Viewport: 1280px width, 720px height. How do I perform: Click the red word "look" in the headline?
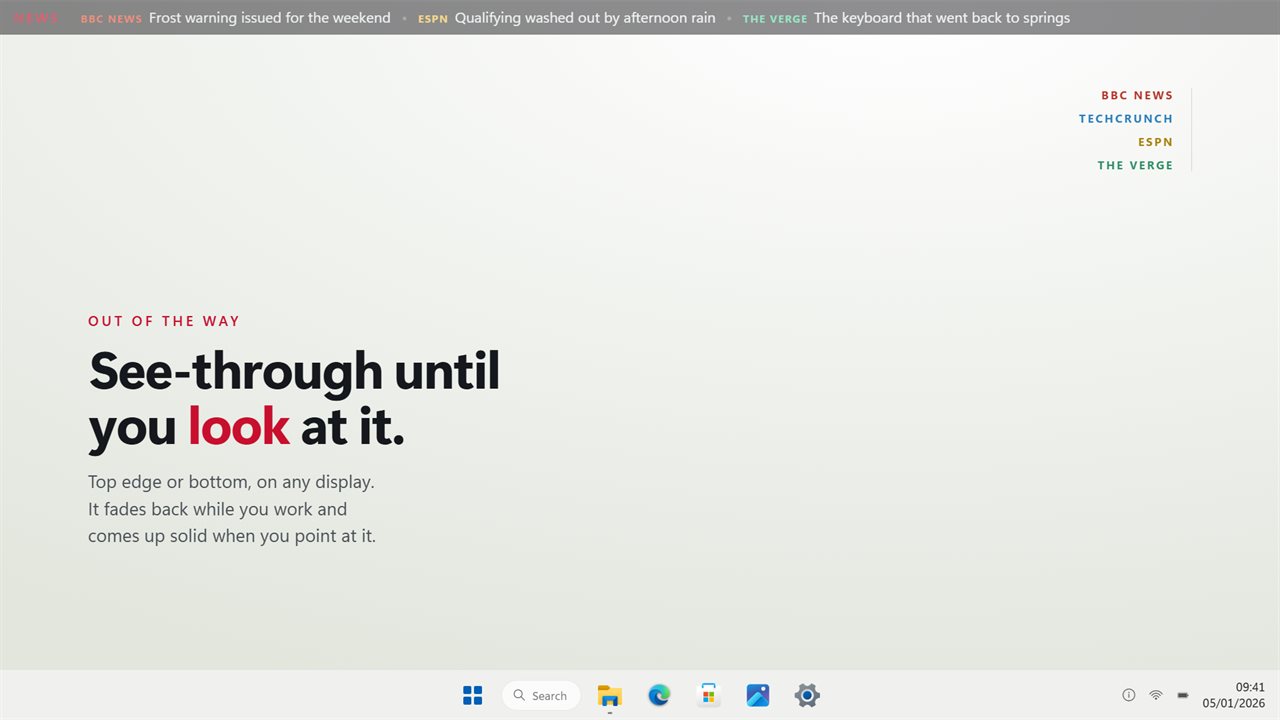[239, 427]
